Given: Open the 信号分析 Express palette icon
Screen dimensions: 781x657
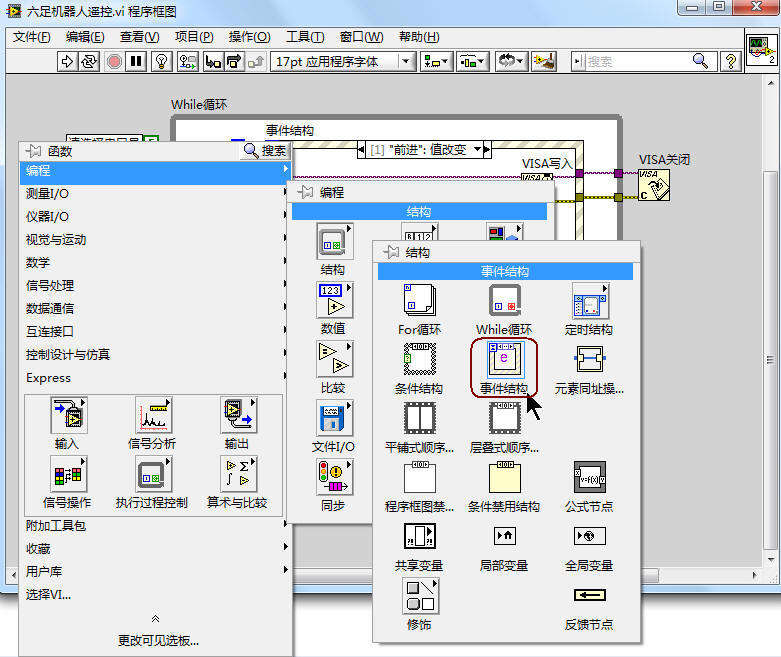Looking at the screenshot, I should point(151,414).
